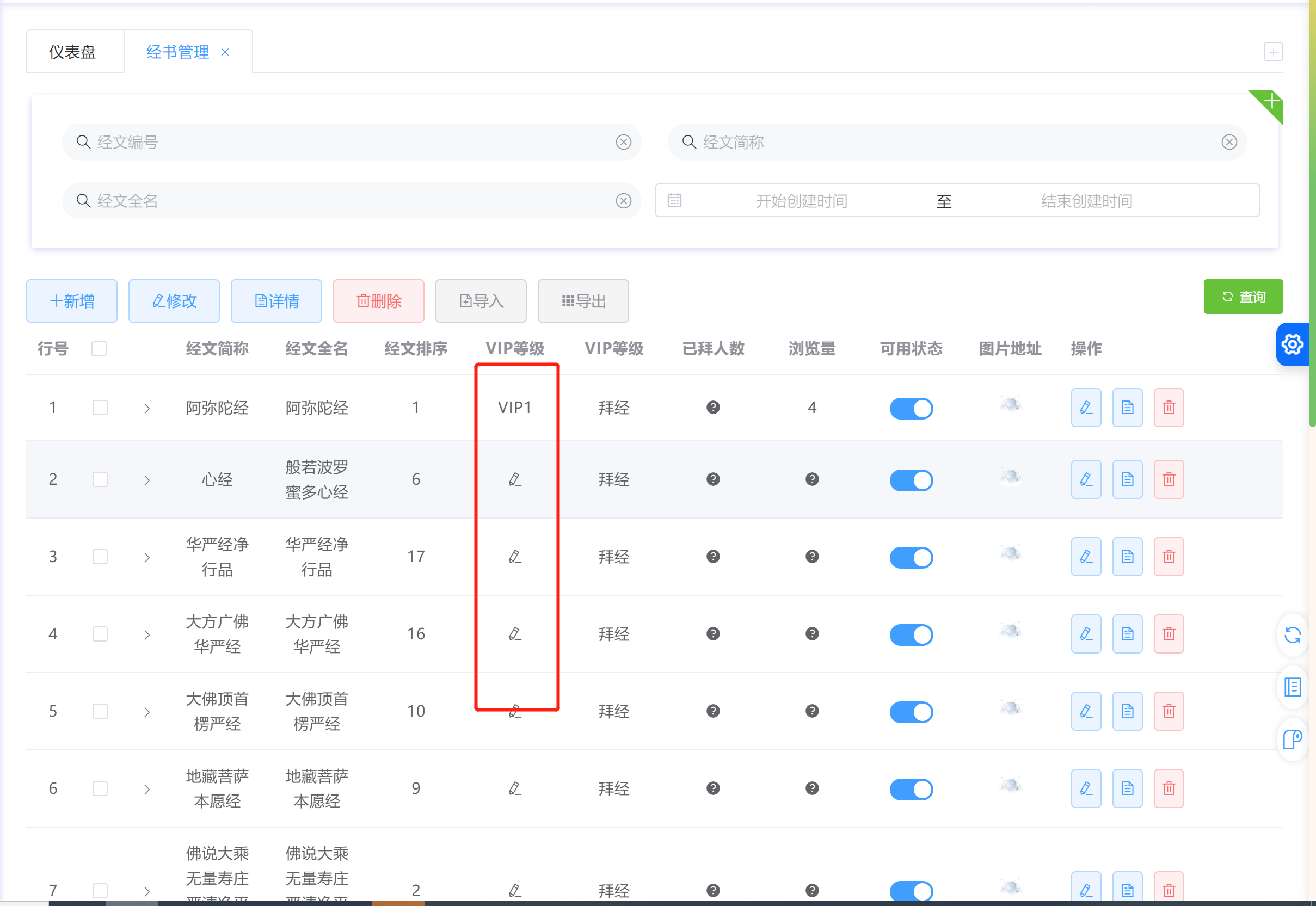Click the document list icon on right edge
The image size is (1316, 906).
1292,687
